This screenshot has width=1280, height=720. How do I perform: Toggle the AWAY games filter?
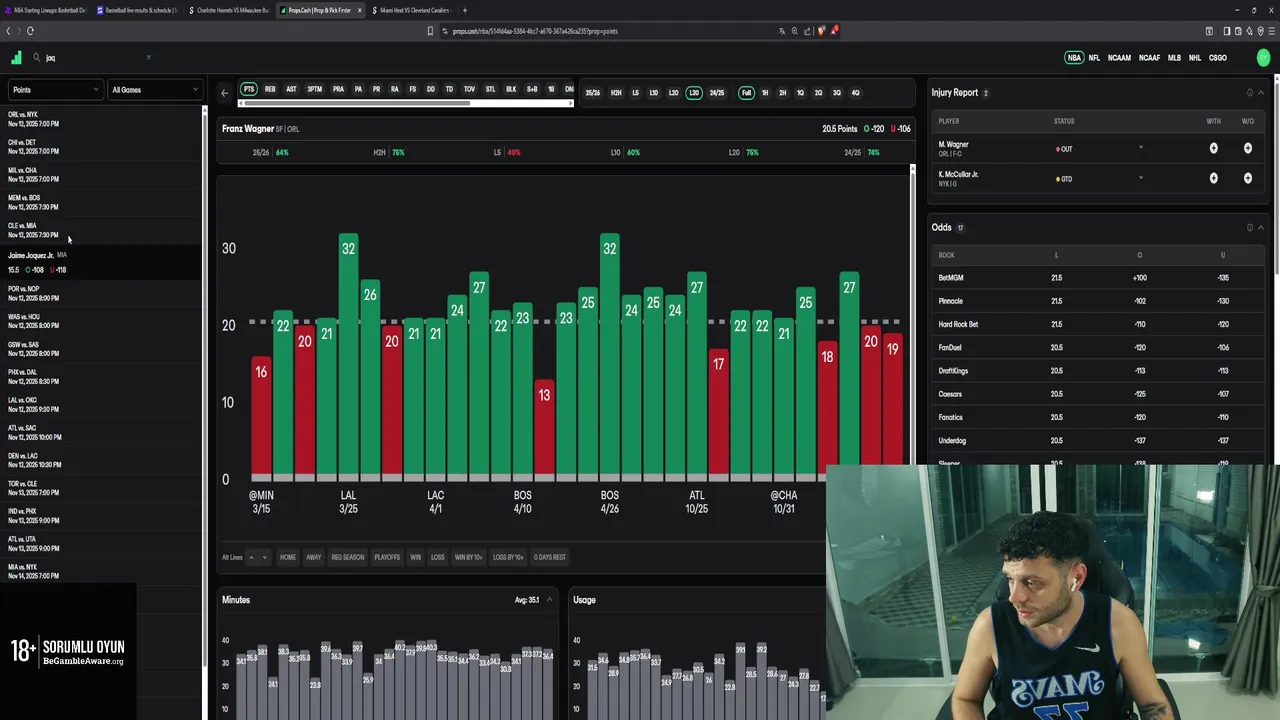(x=314, y=557)
